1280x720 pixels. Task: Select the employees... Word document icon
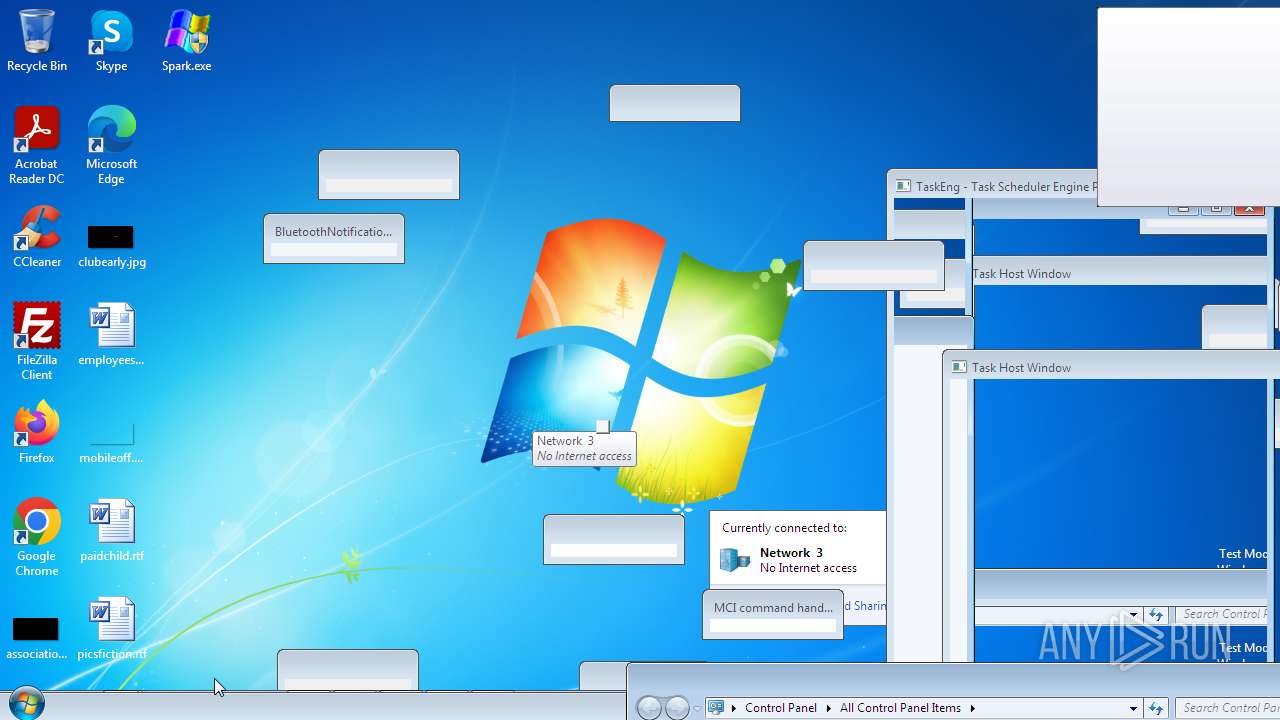coord(111,335)
